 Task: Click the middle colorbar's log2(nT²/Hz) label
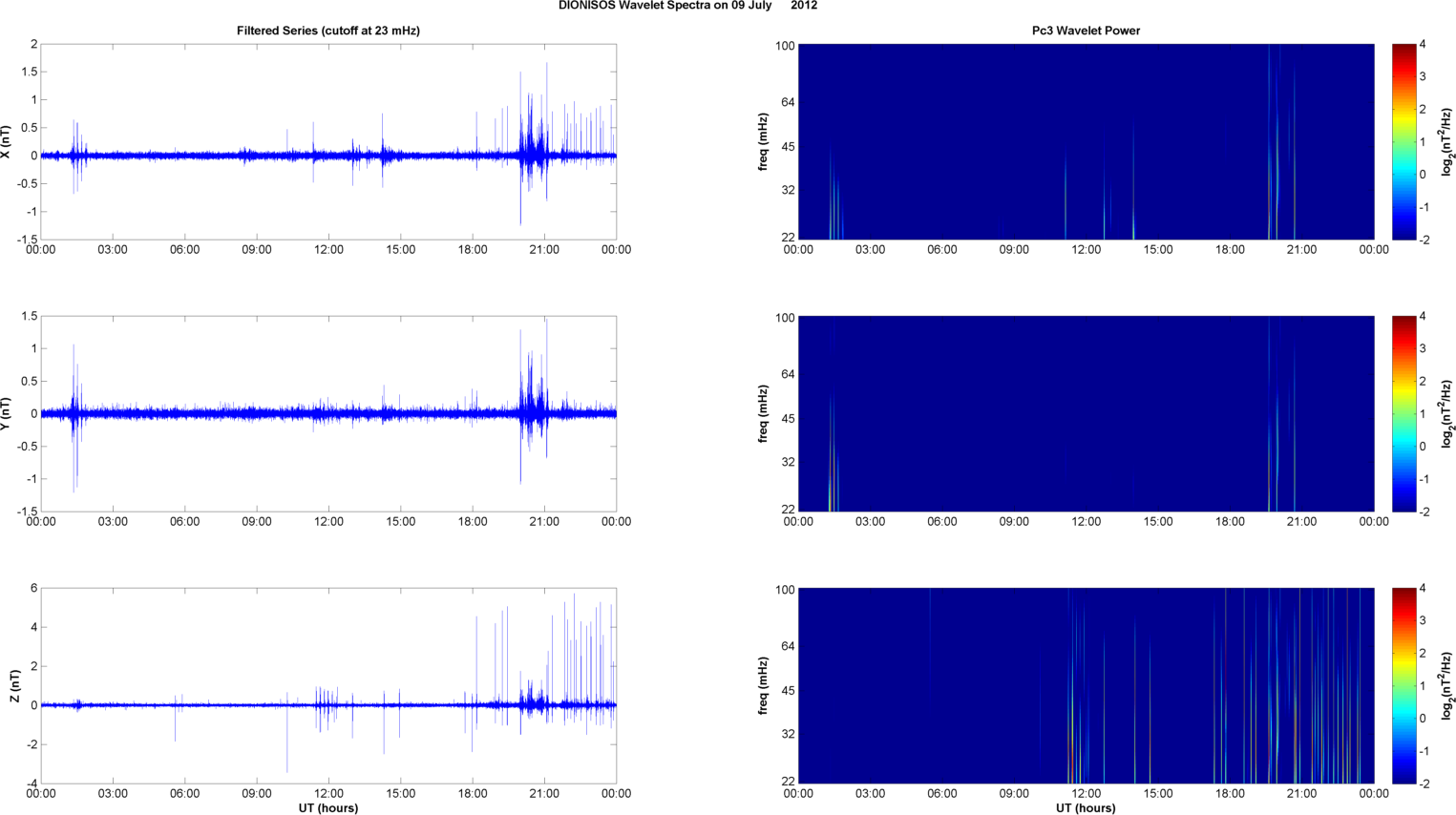point(1447,414)
